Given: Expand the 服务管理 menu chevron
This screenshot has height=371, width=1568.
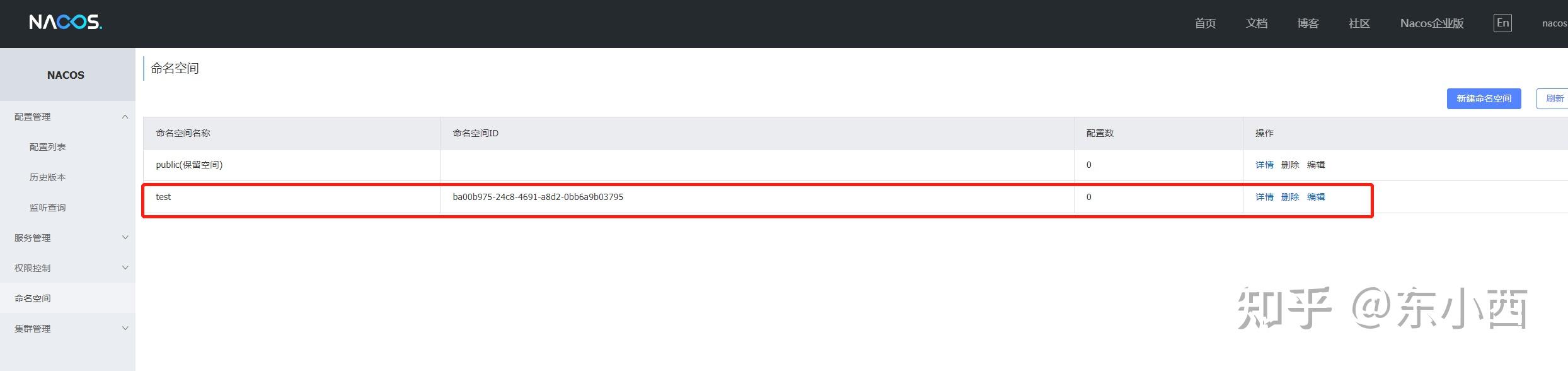Looking at the screenshot, I should (125, 238).
